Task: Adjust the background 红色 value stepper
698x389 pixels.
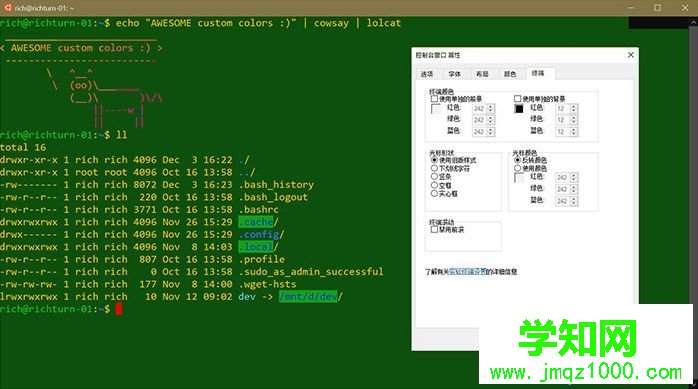Action: click(x=573, y=109)
